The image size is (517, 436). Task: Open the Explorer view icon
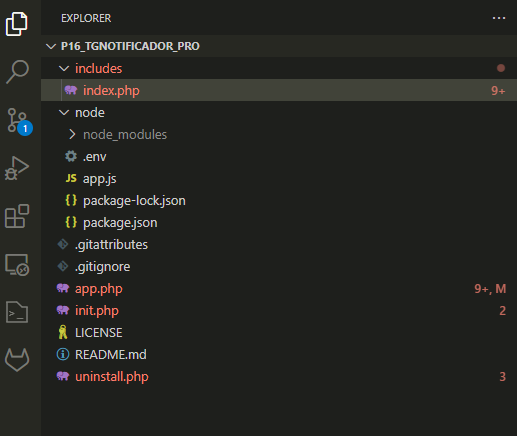tap(17, 24)
